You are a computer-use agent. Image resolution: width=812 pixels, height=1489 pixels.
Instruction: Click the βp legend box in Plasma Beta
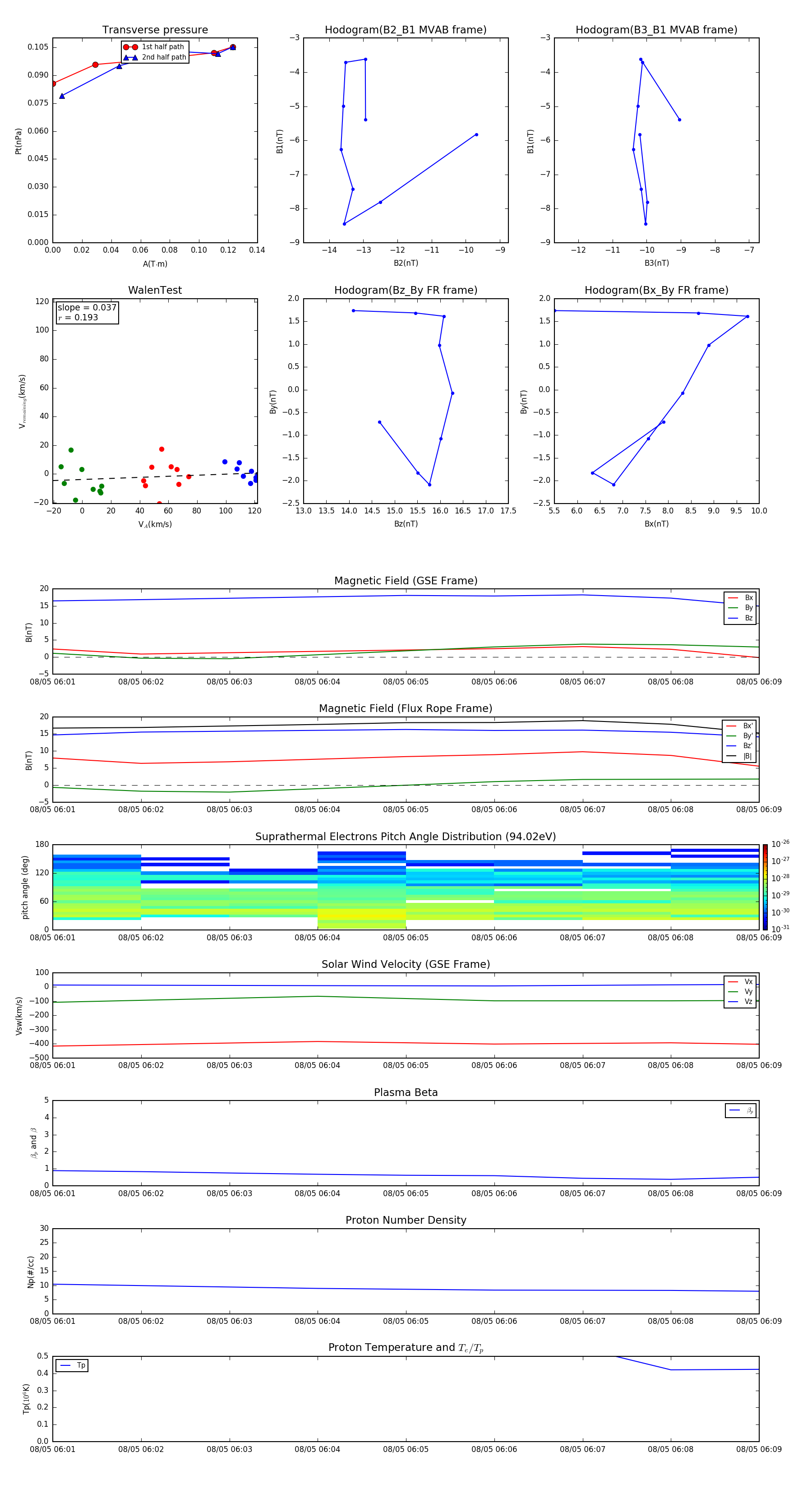click(741, 1110)
